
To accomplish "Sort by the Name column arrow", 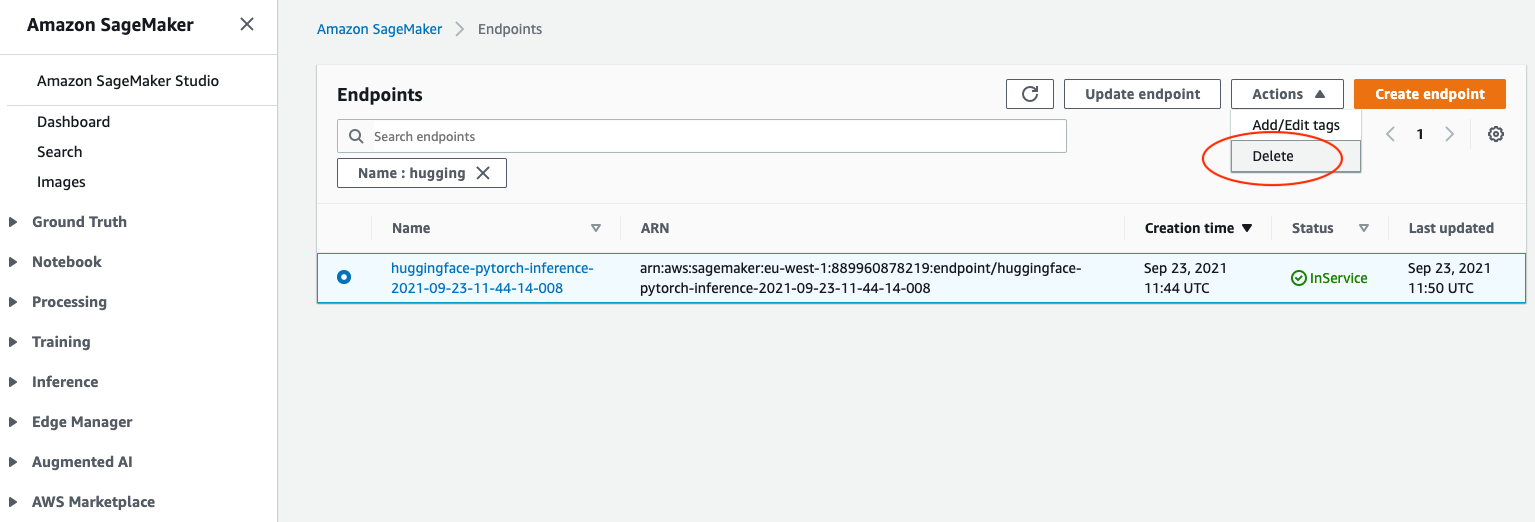I will pyautogui.click(x=596, y=228).
